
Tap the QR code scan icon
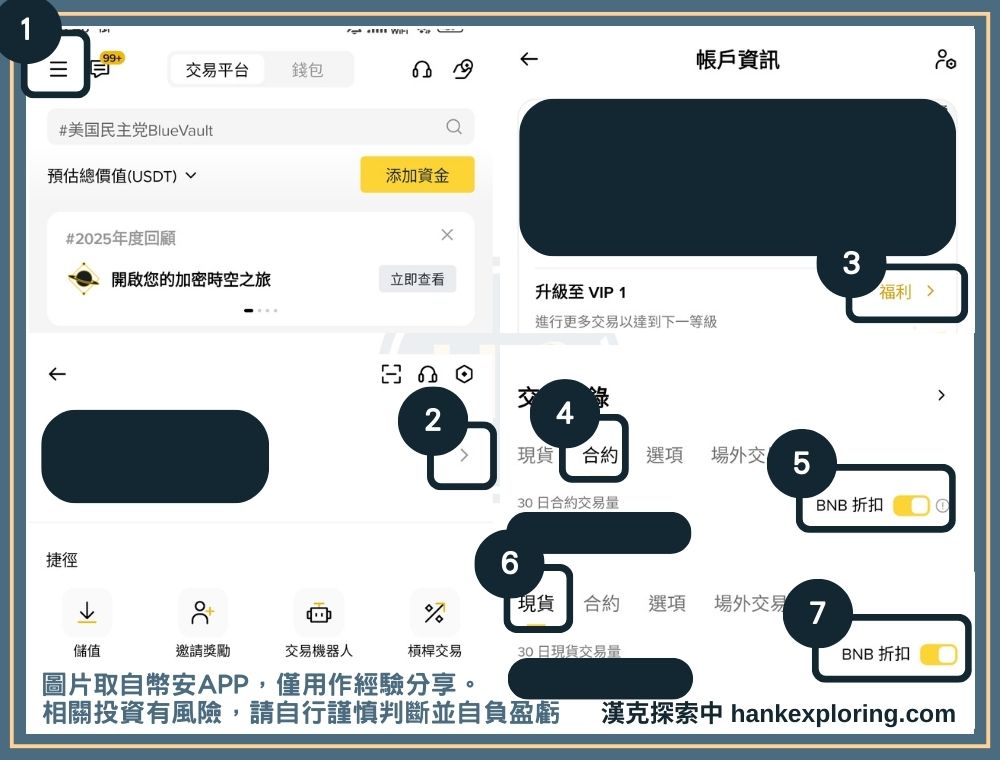pyautogui.click(x=392, y=374)
